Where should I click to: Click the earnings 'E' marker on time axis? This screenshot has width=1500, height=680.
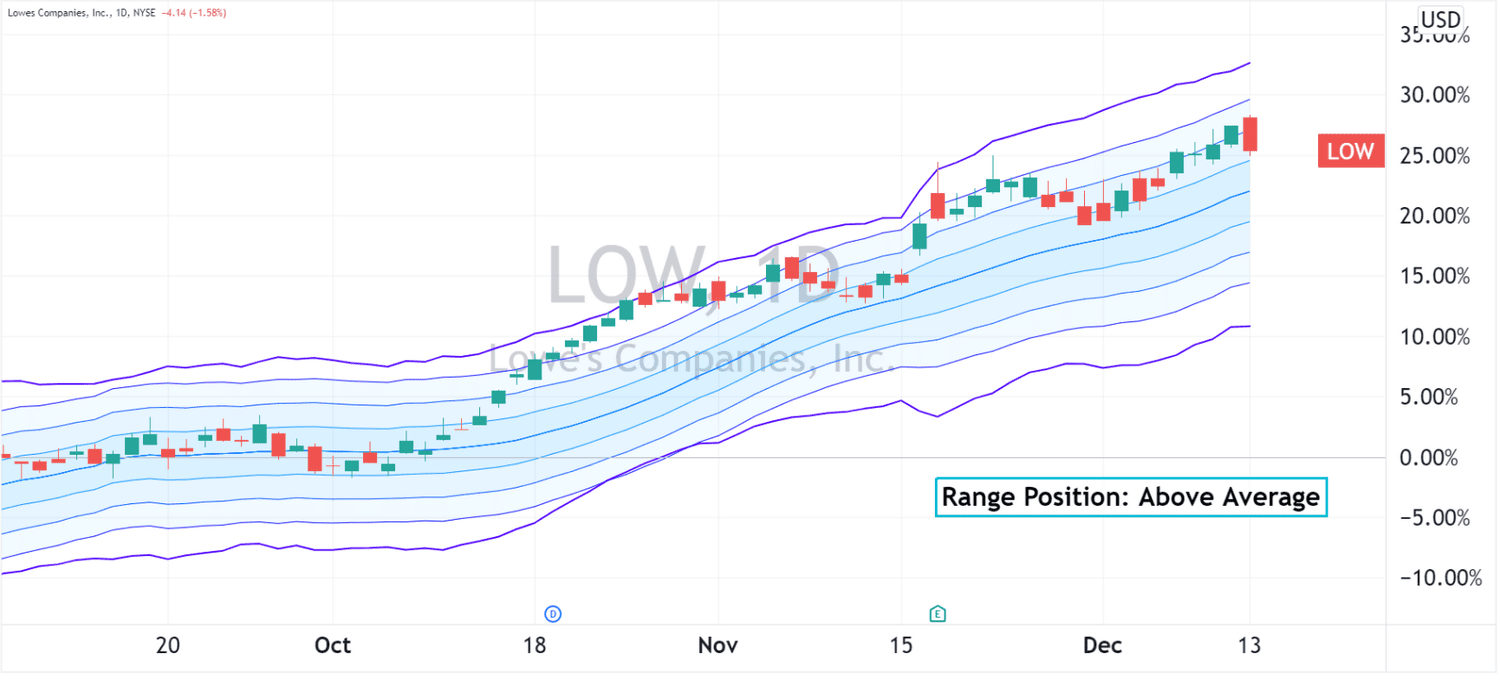[x=937, y=612]
